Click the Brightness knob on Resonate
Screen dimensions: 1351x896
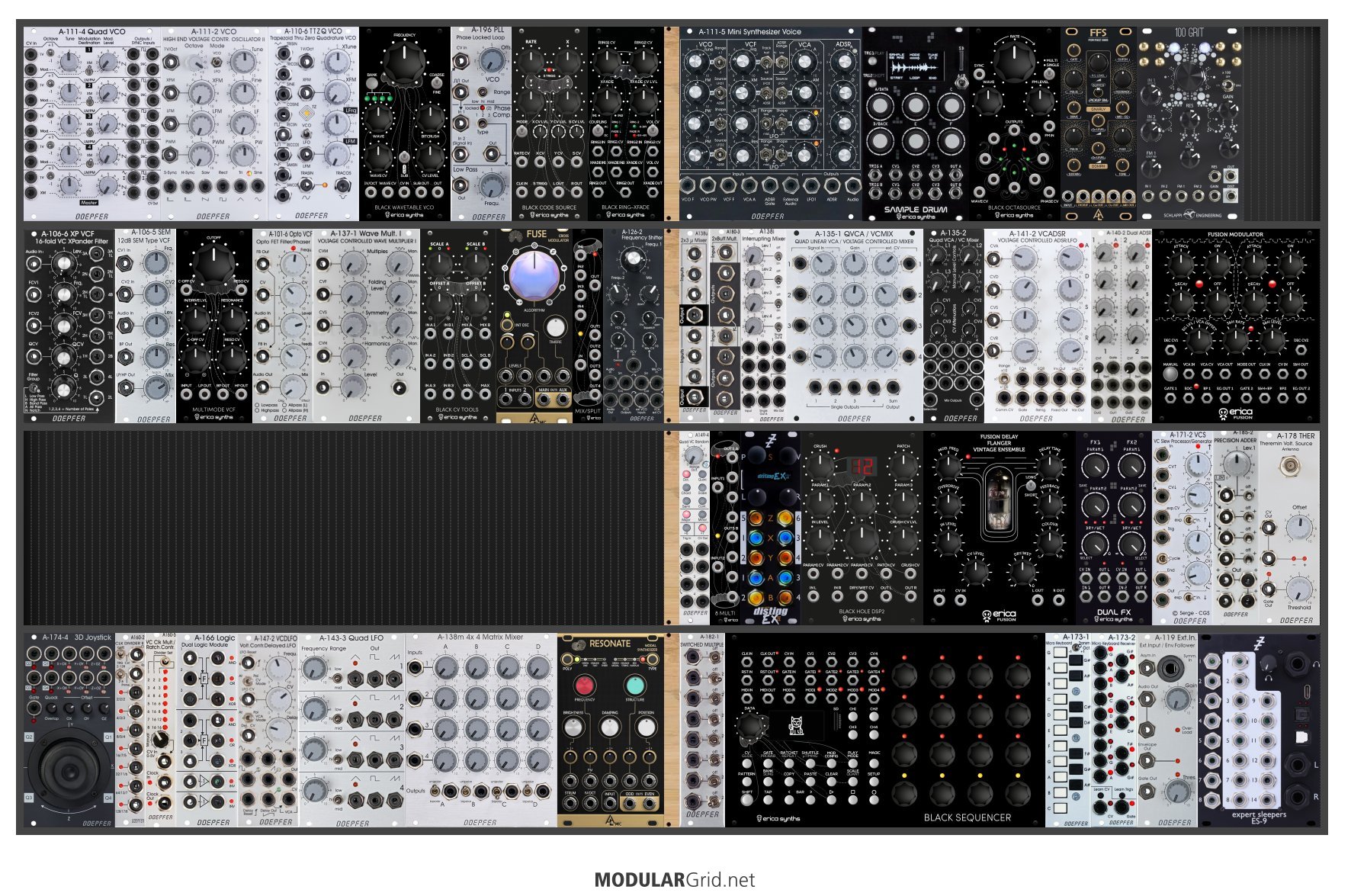point(573,727)
